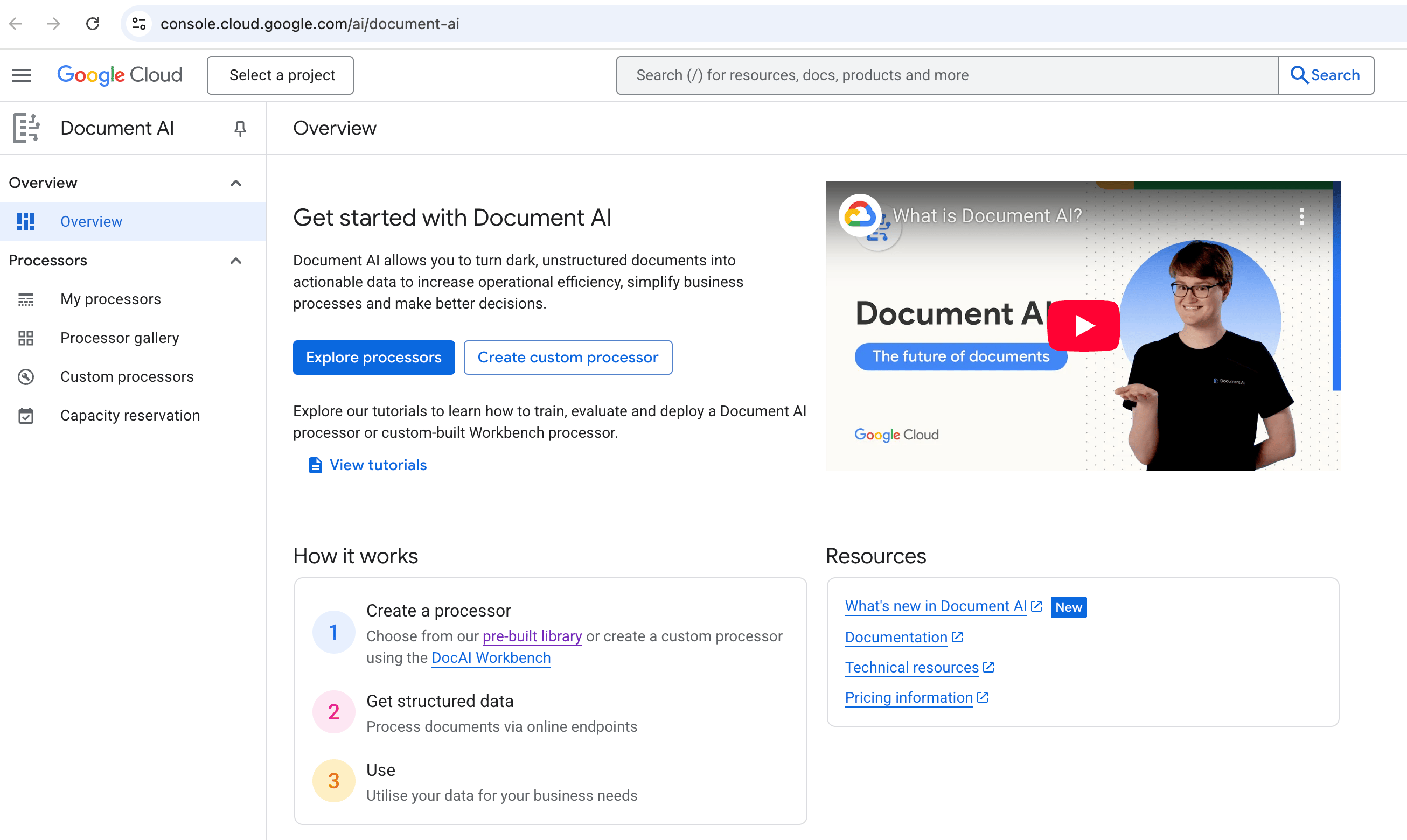This screenshot has width=1407, height=840.
Task: Open Capacity reservation in the sidebar
Action: [133, 416]
